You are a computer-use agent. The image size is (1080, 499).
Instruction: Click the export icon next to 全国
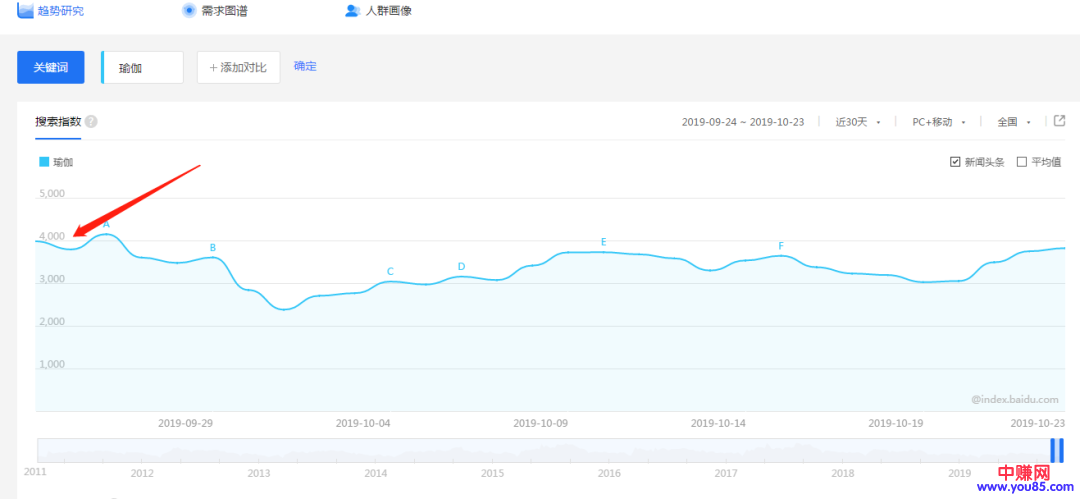pyautogui.click(x=1059, y=121)
